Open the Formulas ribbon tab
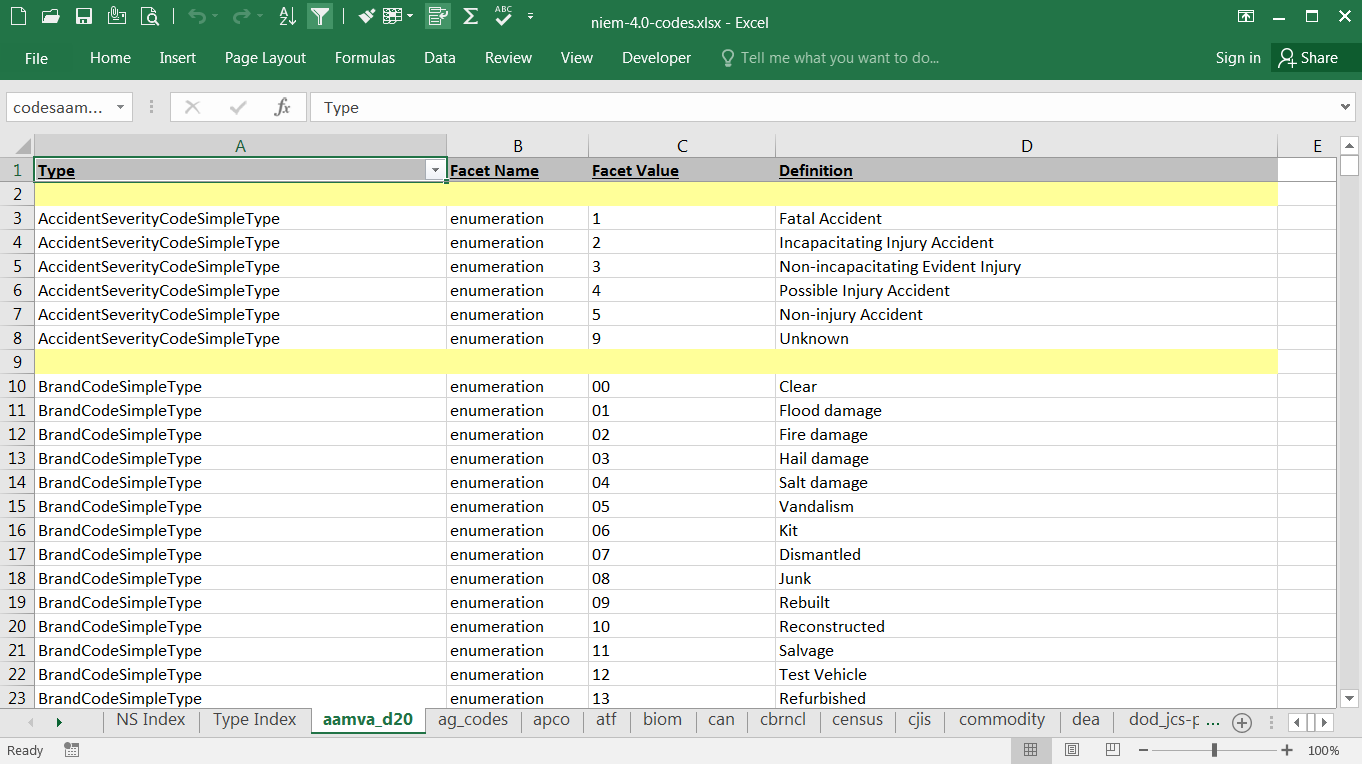1362x764 pixels. 364,58
